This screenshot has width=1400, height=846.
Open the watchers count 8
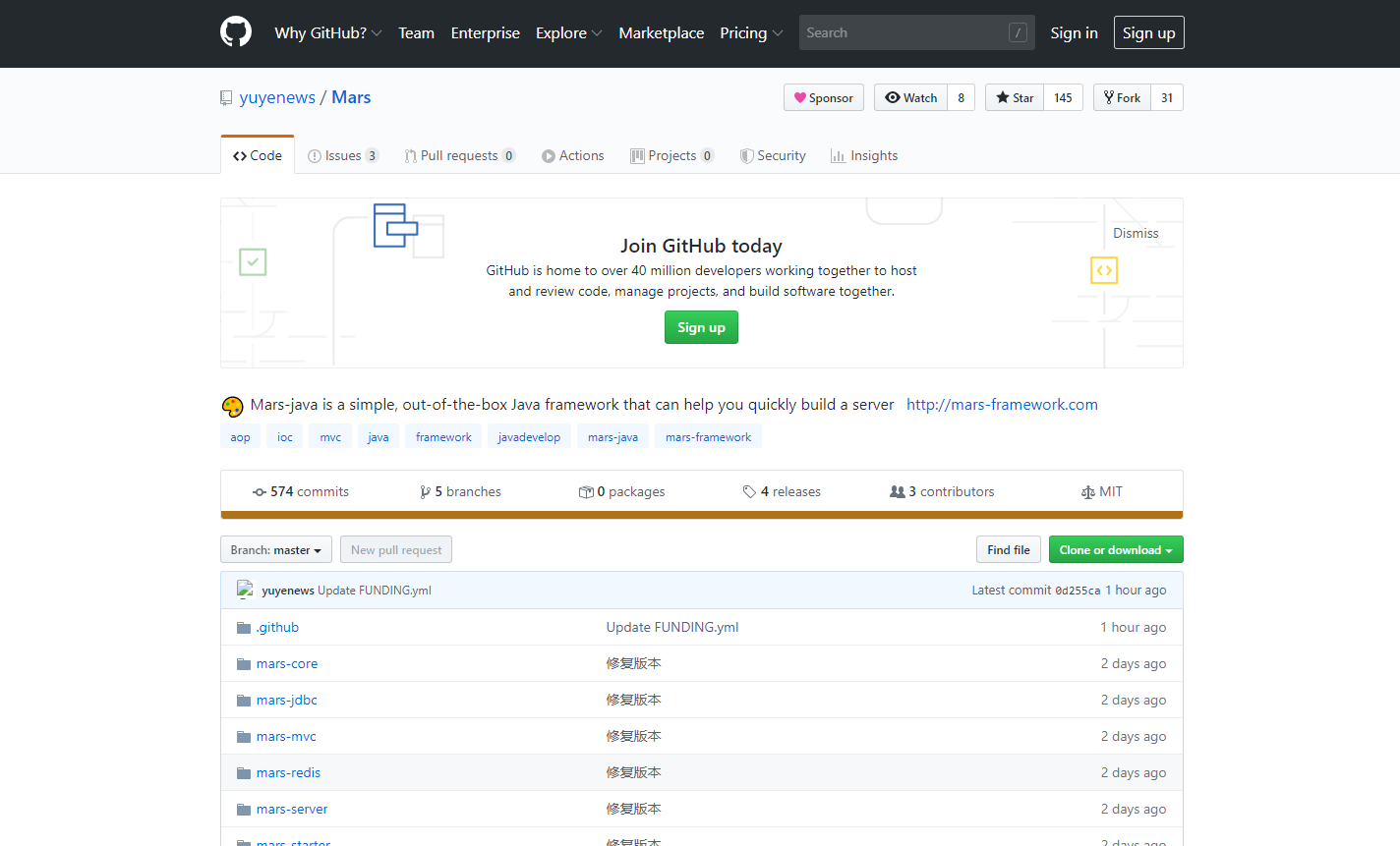(x=962, y=97)
